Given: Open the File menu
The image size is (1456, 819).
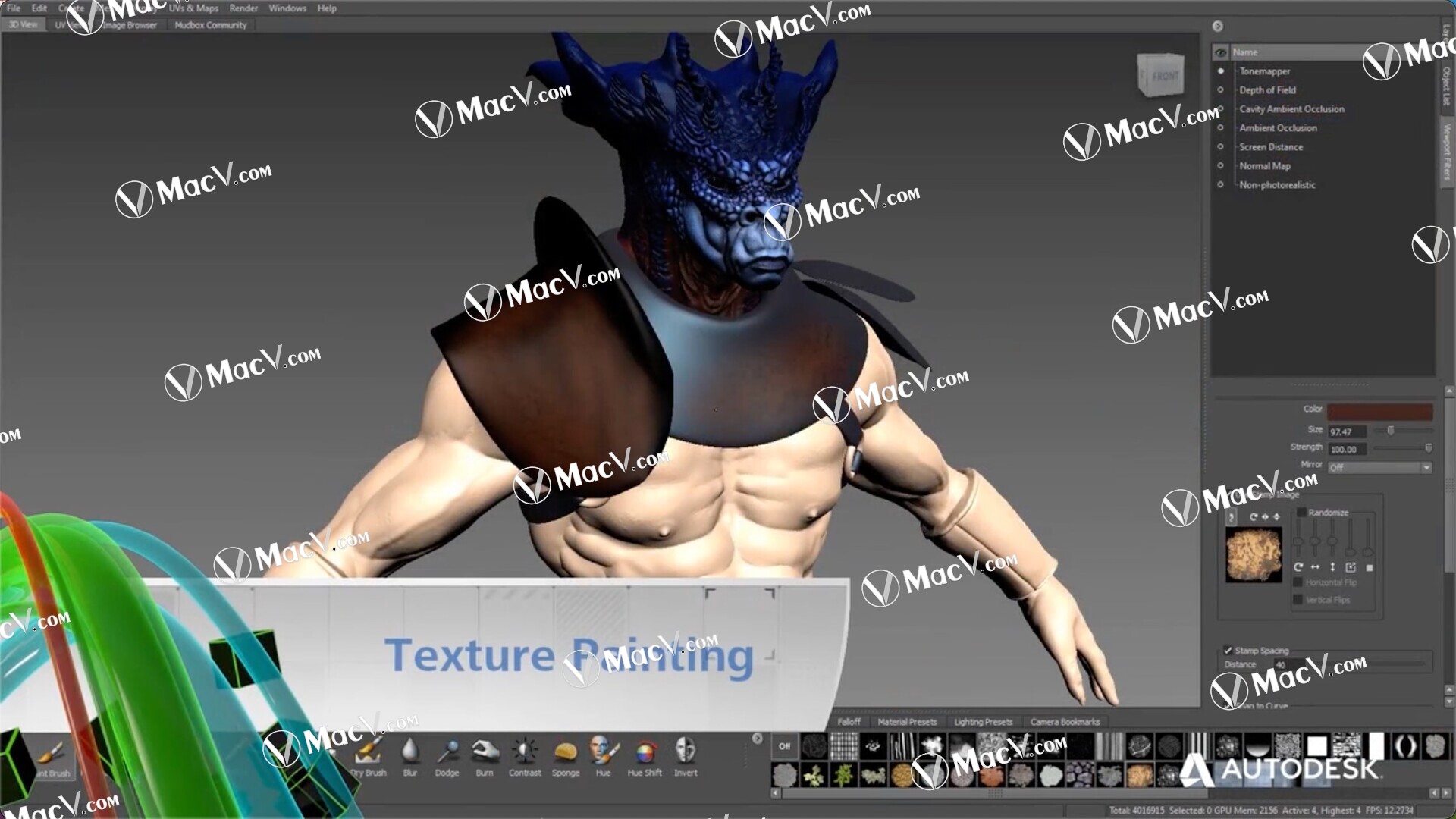Looking at the screenshot, I should 14,8.
